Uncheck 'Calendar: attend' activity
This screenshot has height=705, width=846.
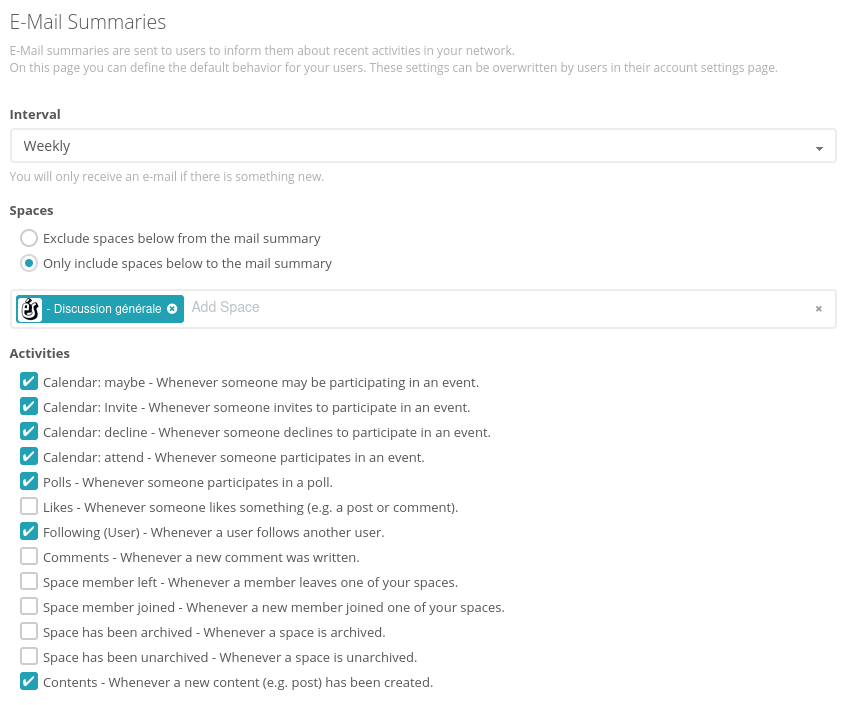click(x=29, y=456)
